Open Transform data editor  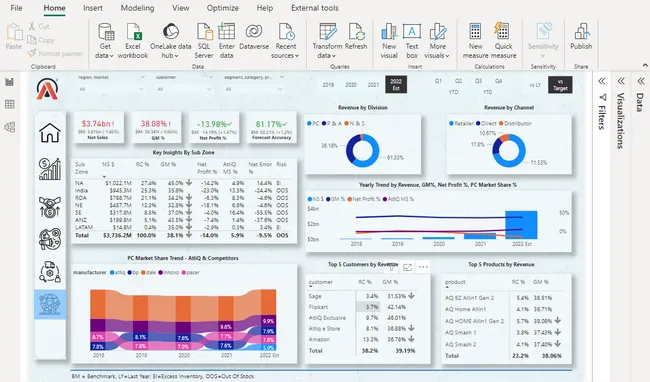click(327, 41)
